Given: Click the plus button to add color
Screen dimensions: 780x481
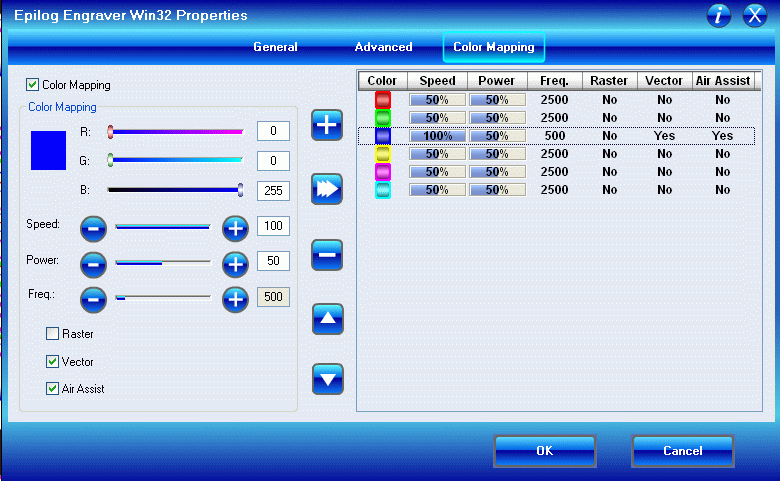Looking at the screenshot, I should click(x=327, y=125).
